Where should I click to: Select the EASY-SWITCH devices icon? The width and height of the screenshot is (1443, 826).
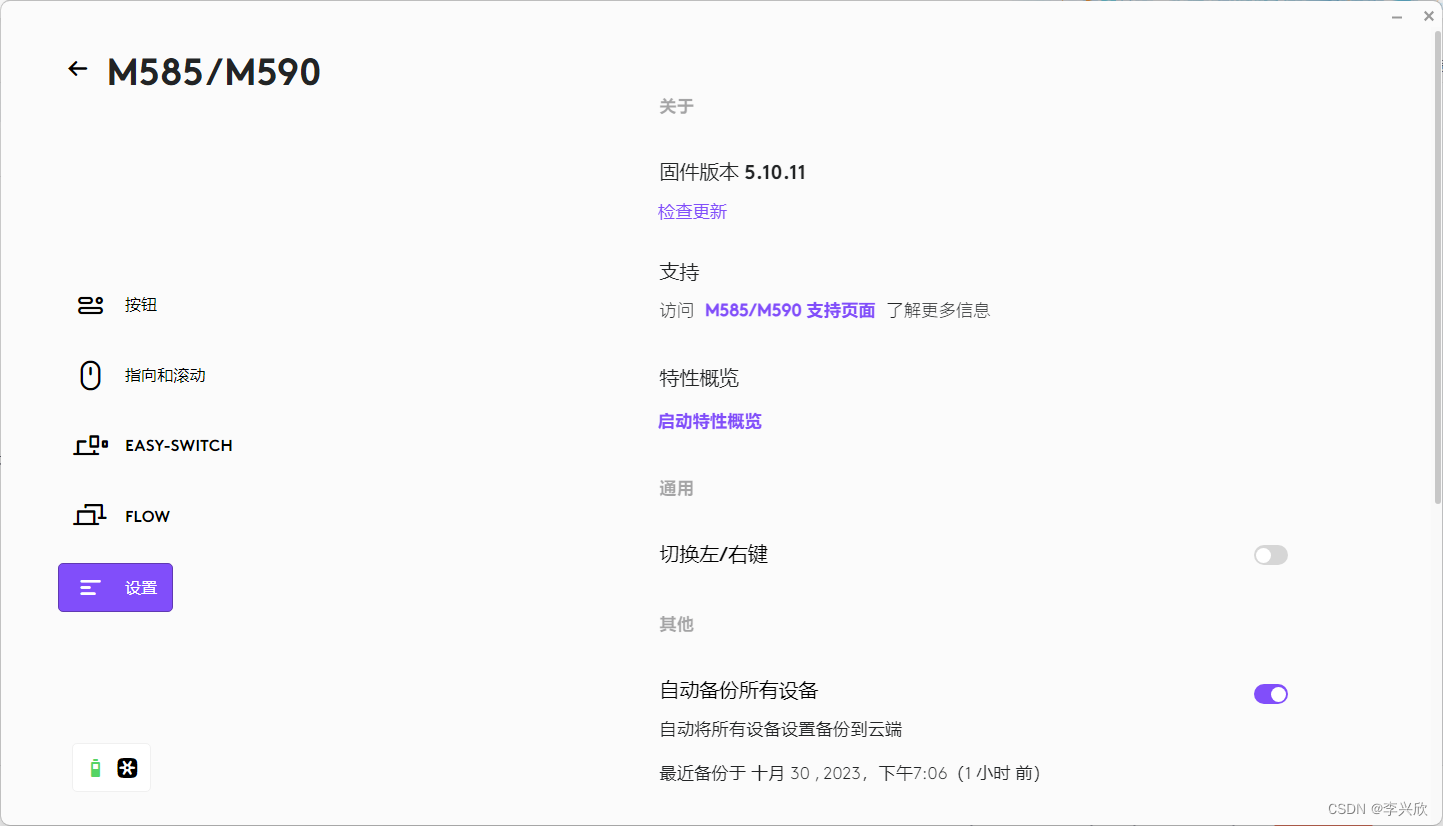[x=91, y=446]
